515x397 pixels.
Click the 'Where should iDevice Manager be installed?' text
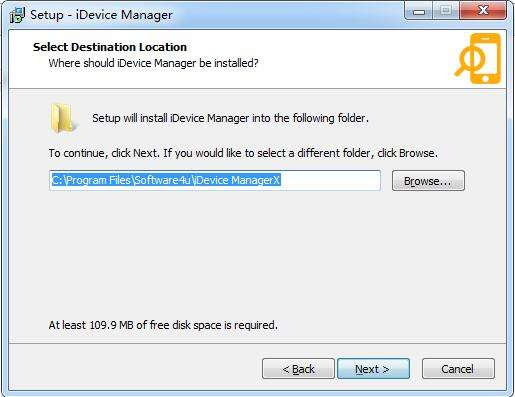pyautogui.click(x=153, y=63)
